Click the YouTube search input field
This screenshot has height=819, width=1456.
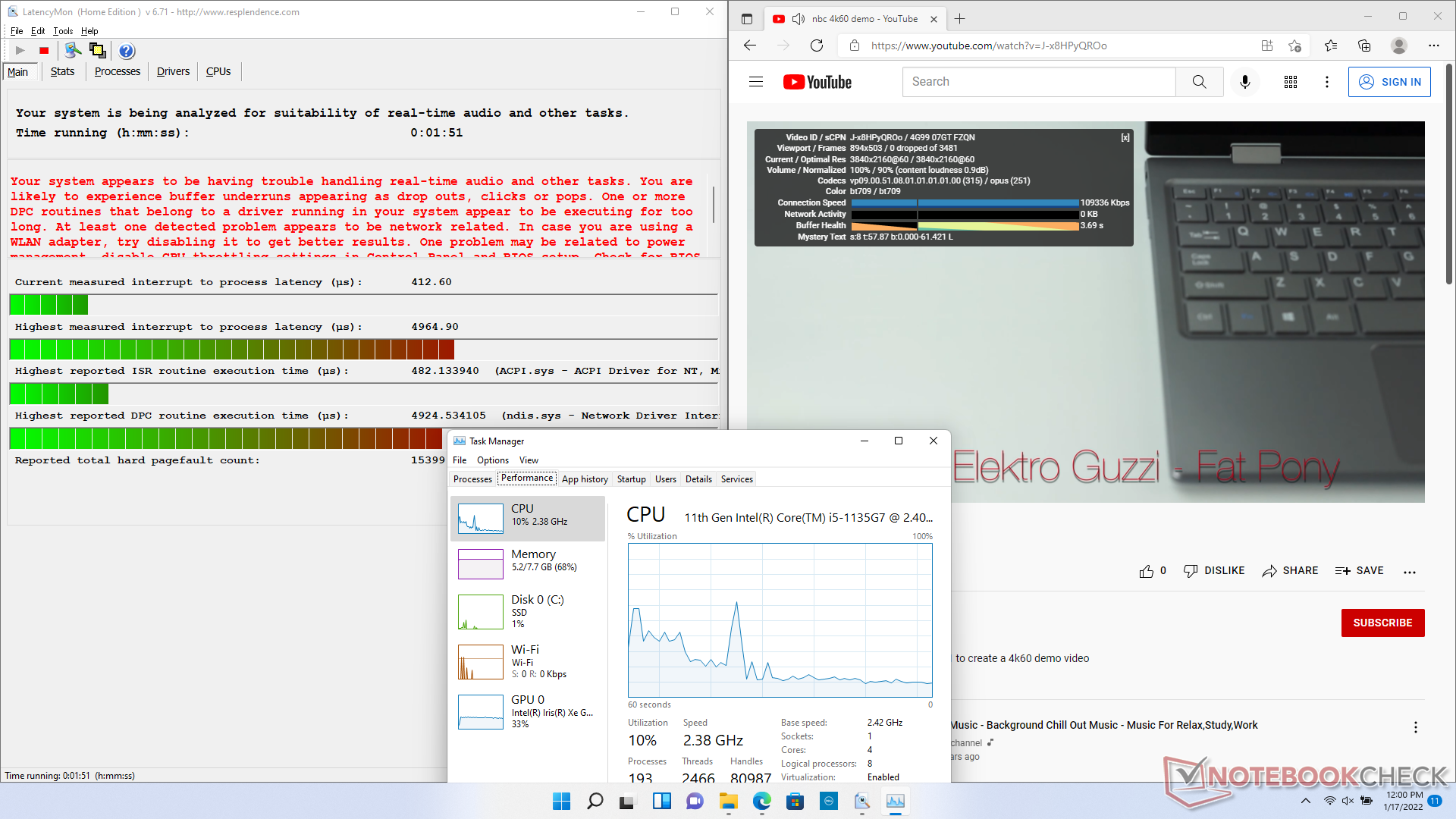coord(1038,82)
